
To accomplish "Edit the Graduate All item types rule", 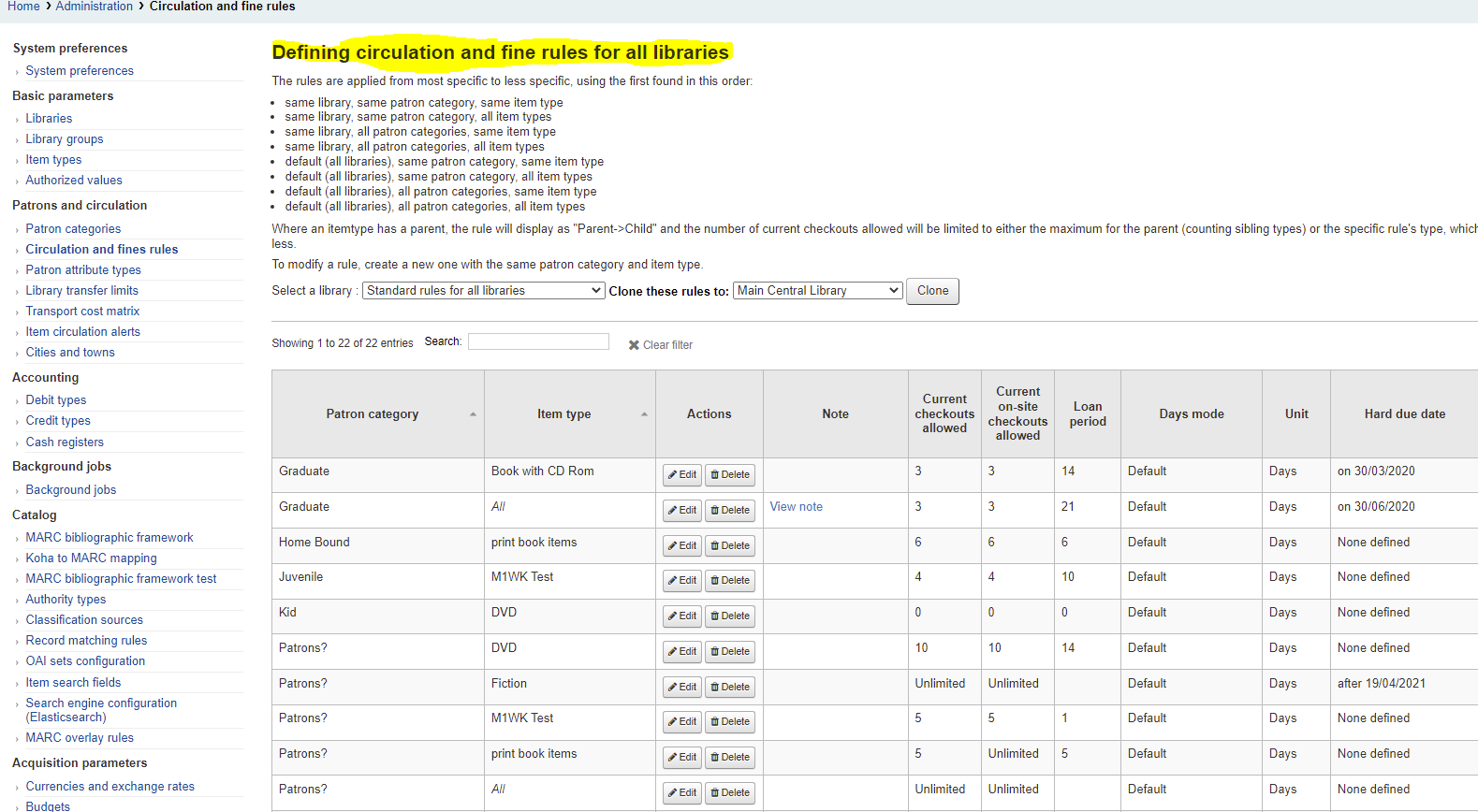I will tap(682, 511).
